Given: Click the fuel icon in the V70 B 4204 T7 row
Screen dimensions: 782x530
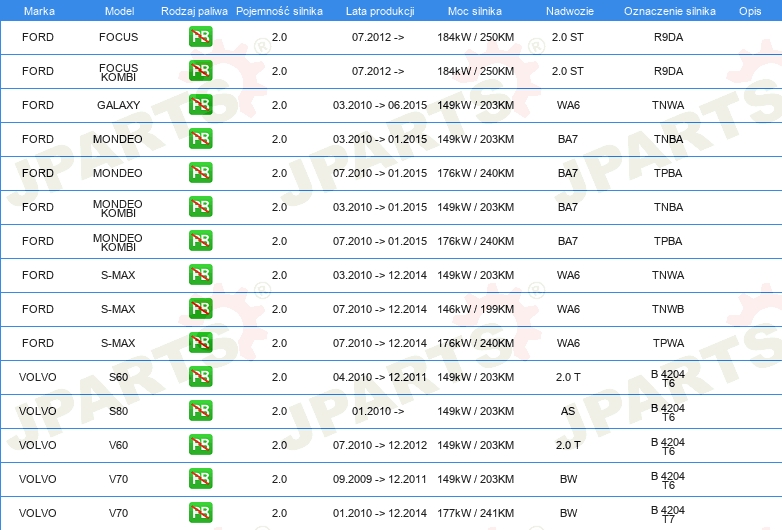Looking at the screenshot, I should click(x=200, y=512).
